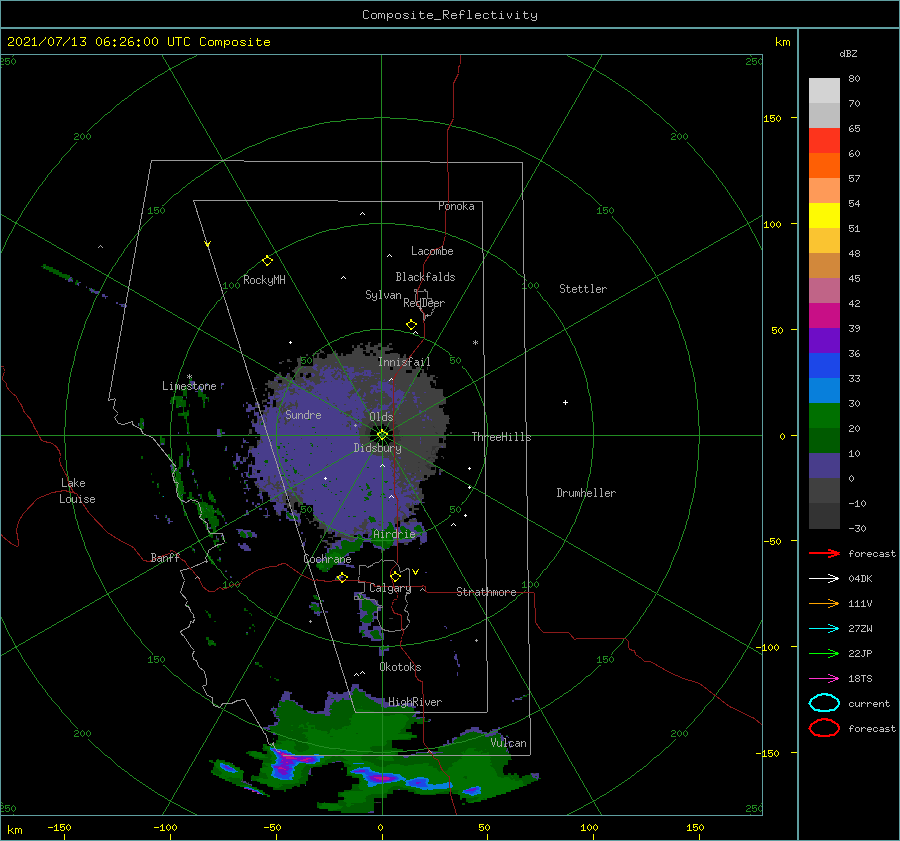The height and width of the screenshot is (841, 900).
Task: Click the Banff town label
Action: (x=165, y=558)
